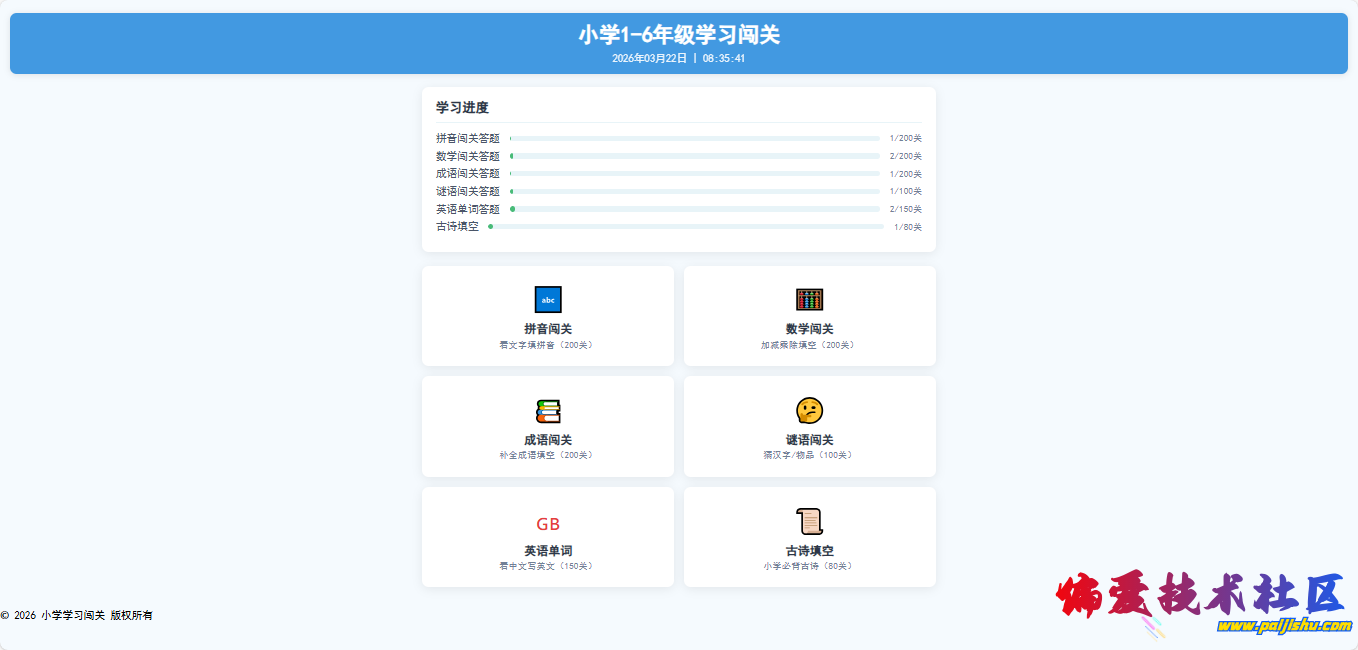1358x650 pixels.
Task: Click the scroll icon on 古诗填空 card
Action: tap(809, 520)
